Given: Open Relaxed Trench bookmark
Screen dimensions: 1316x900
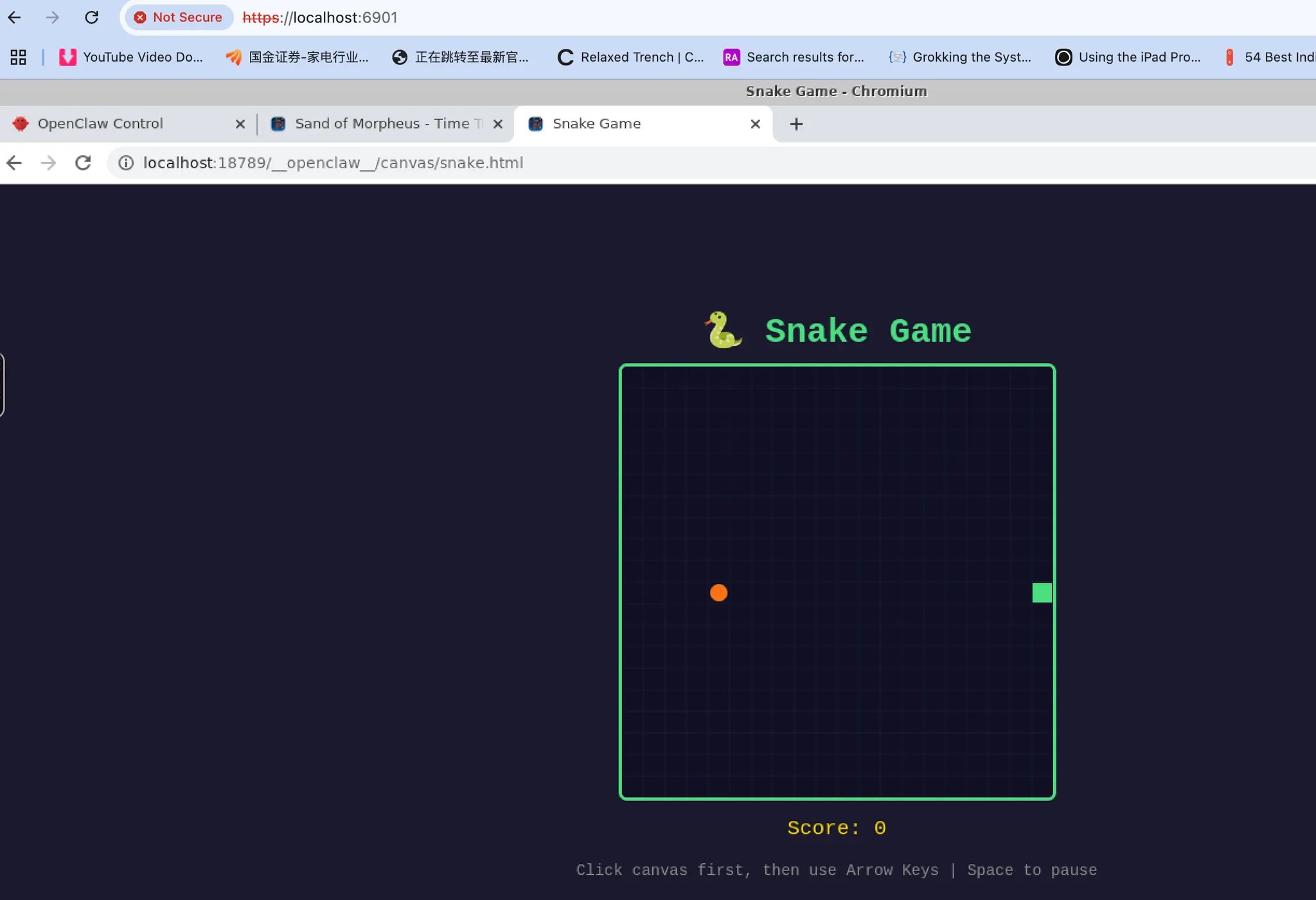Looking at the screenshot, I should coord(631,57).
